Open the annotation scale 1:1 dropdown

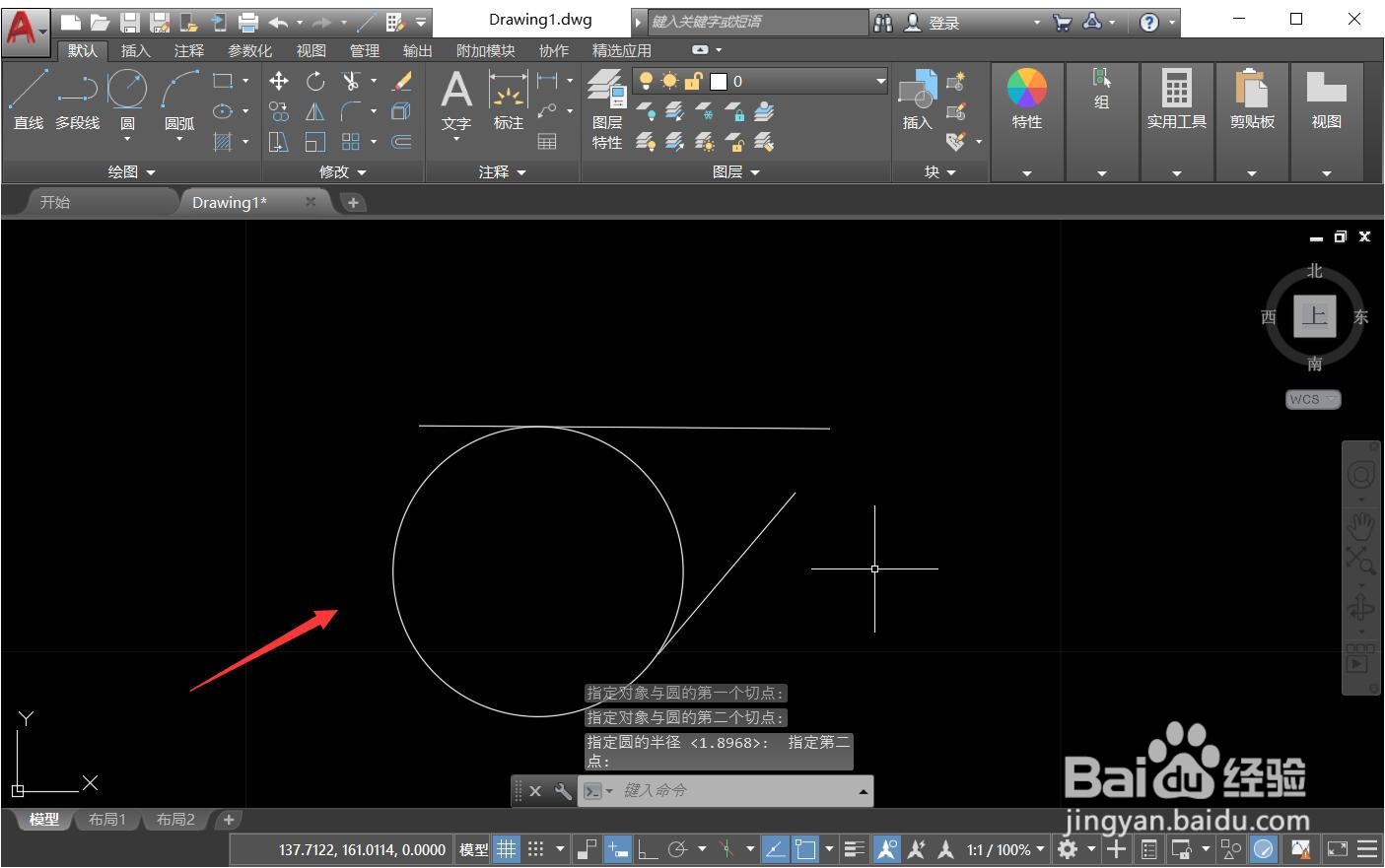pos(1005,849)
